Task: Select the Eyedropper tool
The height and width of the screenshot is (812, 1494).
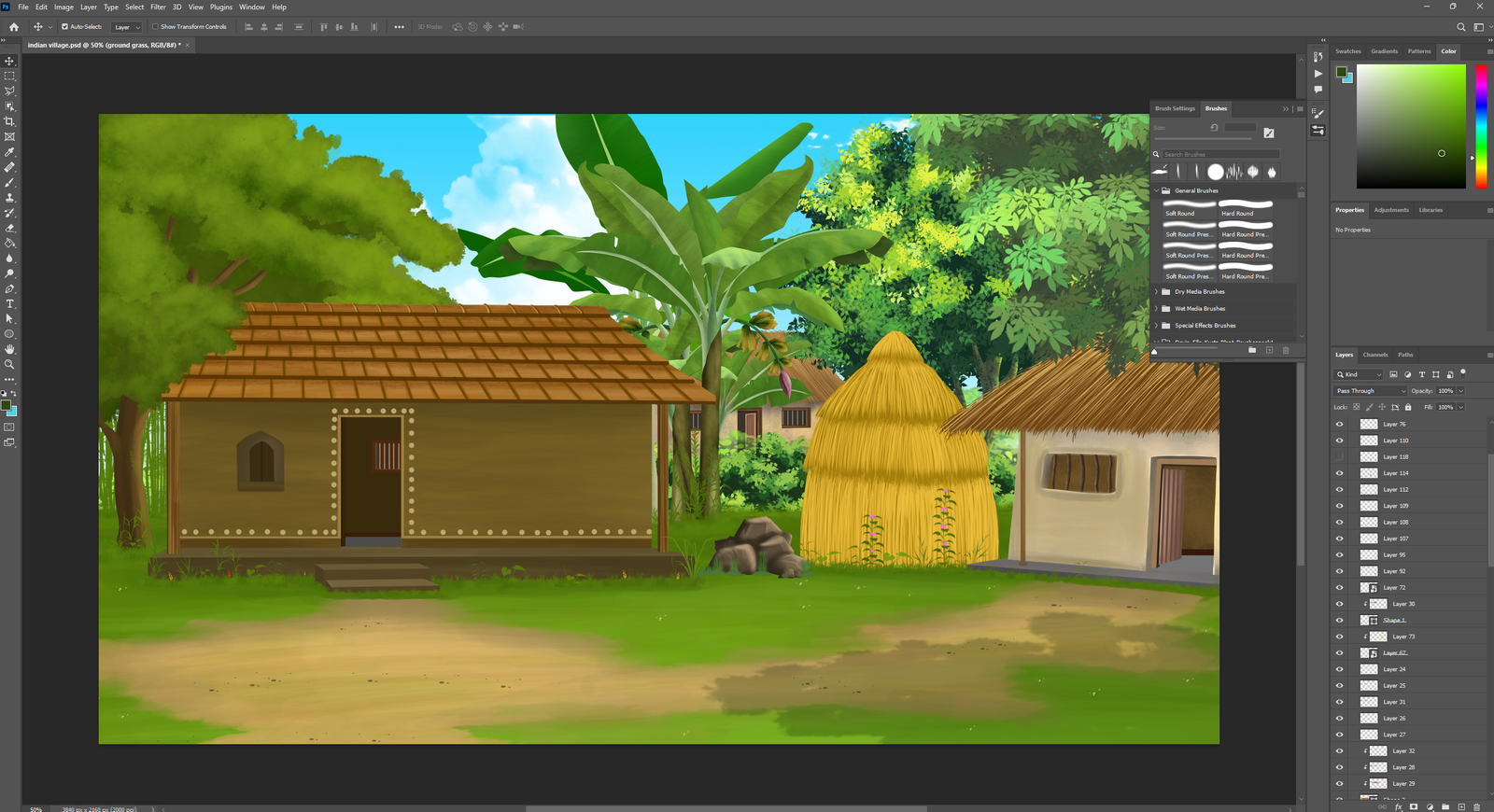Action: pyautogui.click(x=9, y=152)
